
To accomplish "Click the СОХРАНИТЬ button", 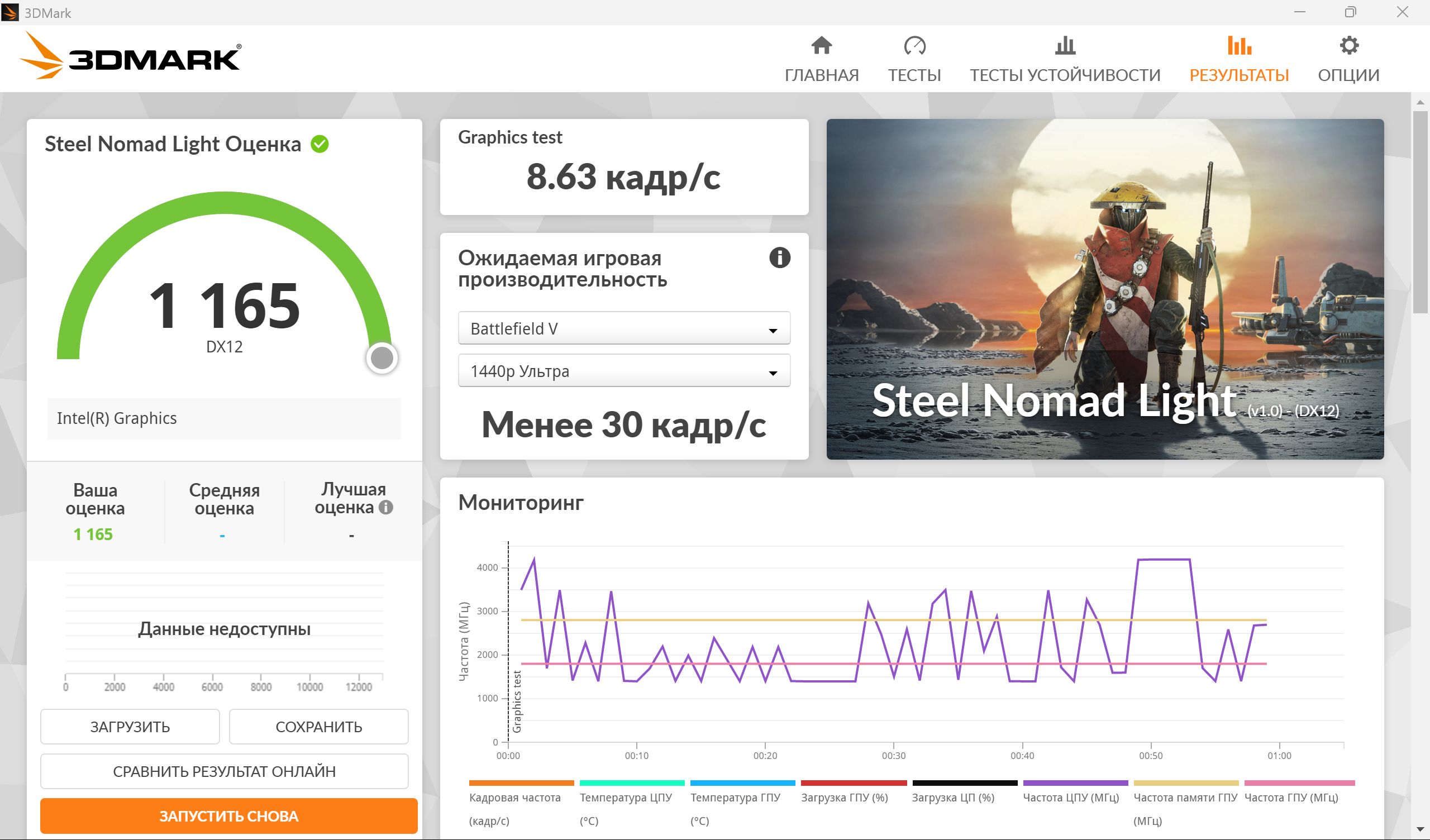I will click(x=318, y=727).
